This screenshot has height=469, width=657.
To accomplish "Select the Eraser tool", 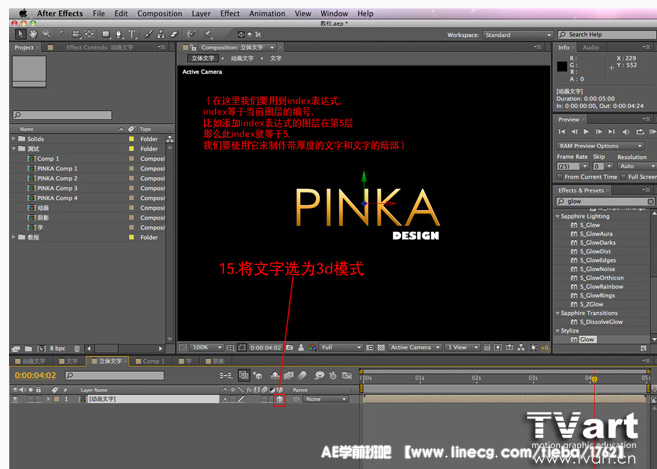I will pyautogui.click(x=174, y=34).
